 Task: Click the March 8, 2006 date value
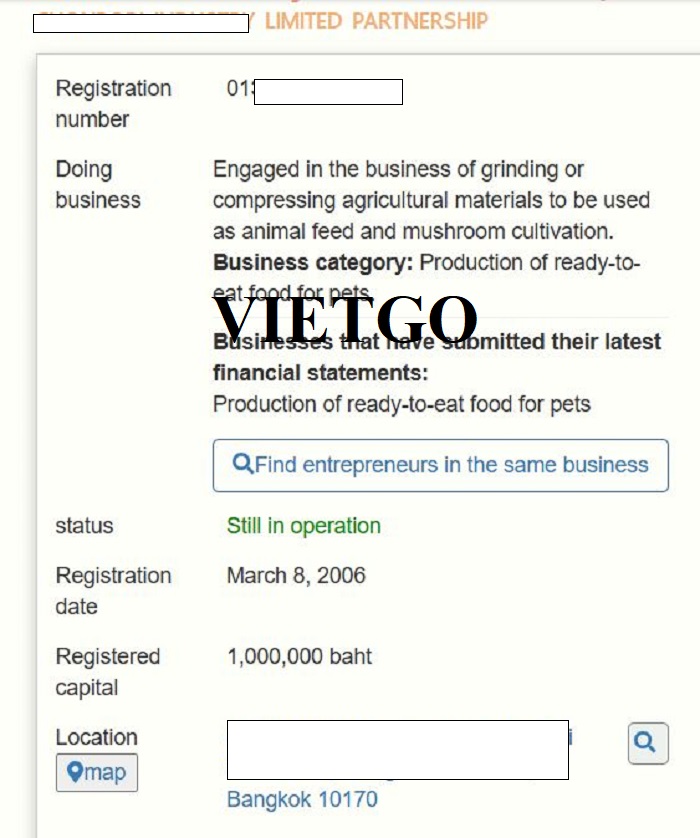click(x=296, y=576)
